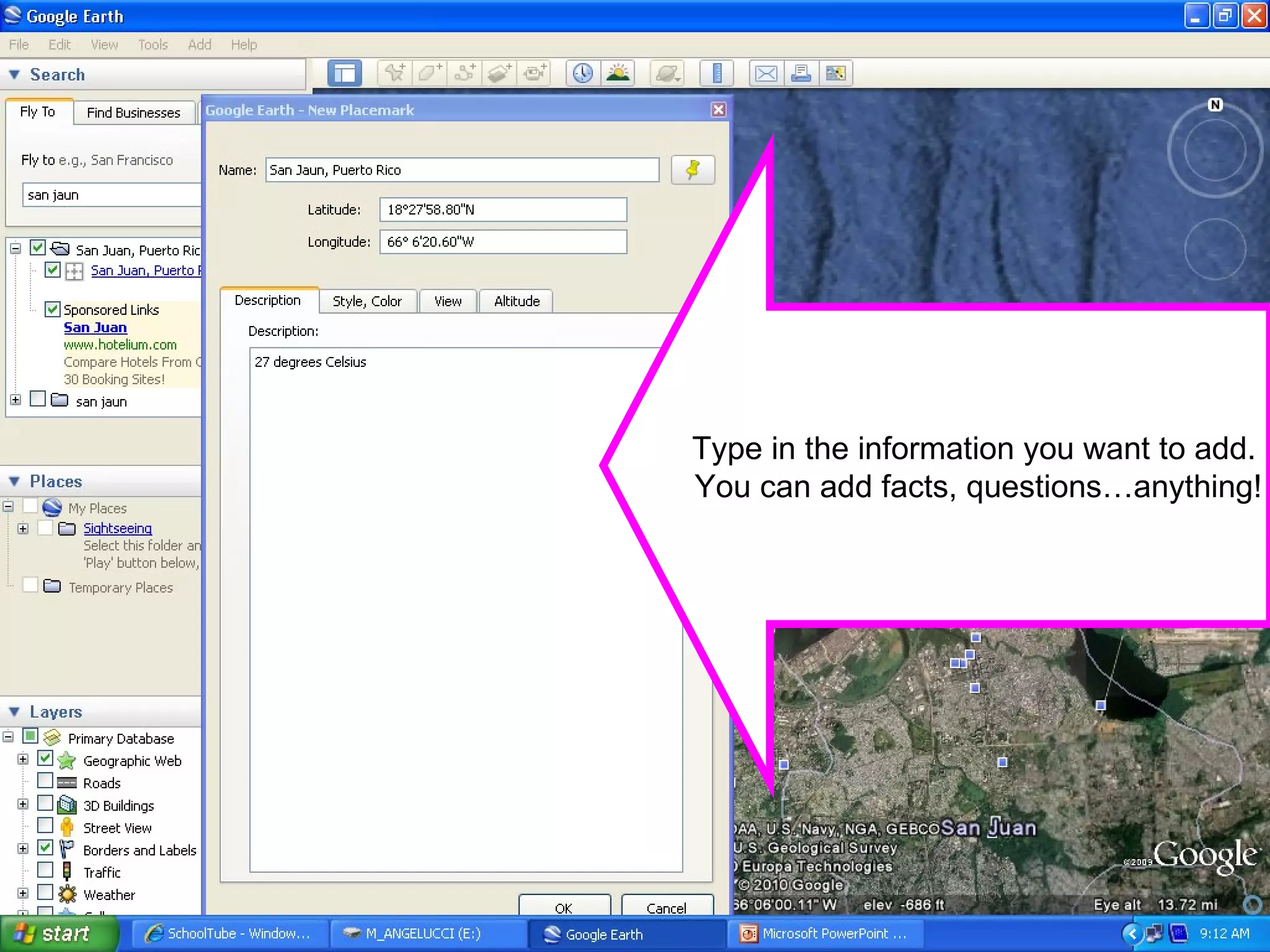The height and width of the screenshot is (952, 1270).
Task: Click the Add Placemark toolbar icon
Action: tap(395, 73)
